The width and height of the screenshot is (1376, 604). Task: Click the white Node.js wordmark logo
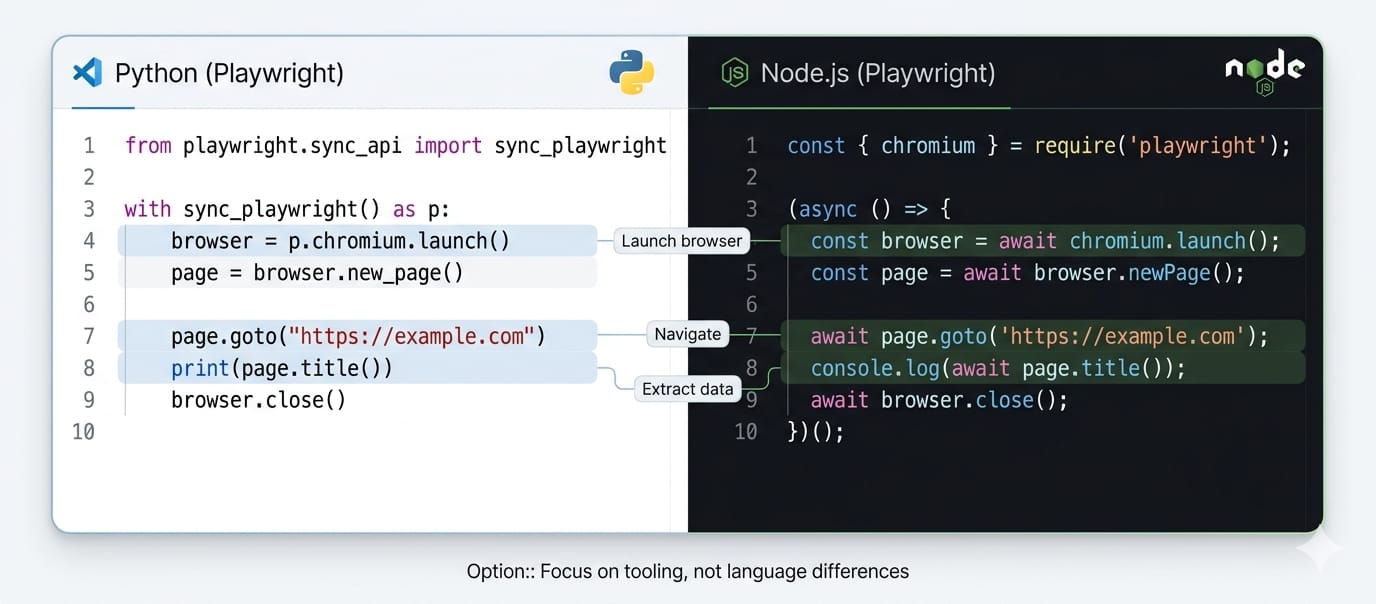click(x=1264, y=70)
